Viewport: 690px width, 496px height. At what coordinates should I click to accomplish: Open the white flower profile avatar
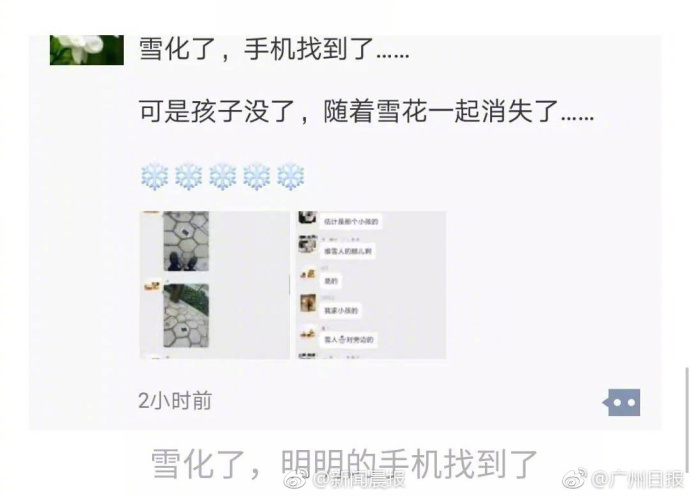click(x=87, y=50)
